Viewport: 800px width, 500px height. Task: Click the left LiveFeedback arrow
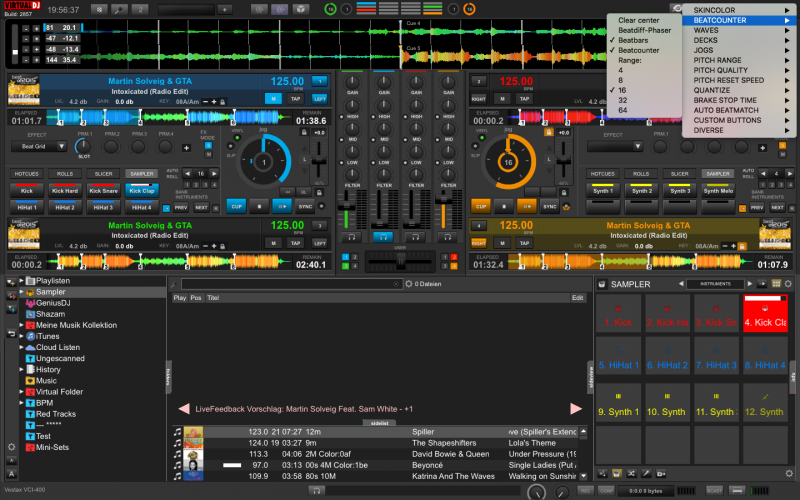point(184,409)
